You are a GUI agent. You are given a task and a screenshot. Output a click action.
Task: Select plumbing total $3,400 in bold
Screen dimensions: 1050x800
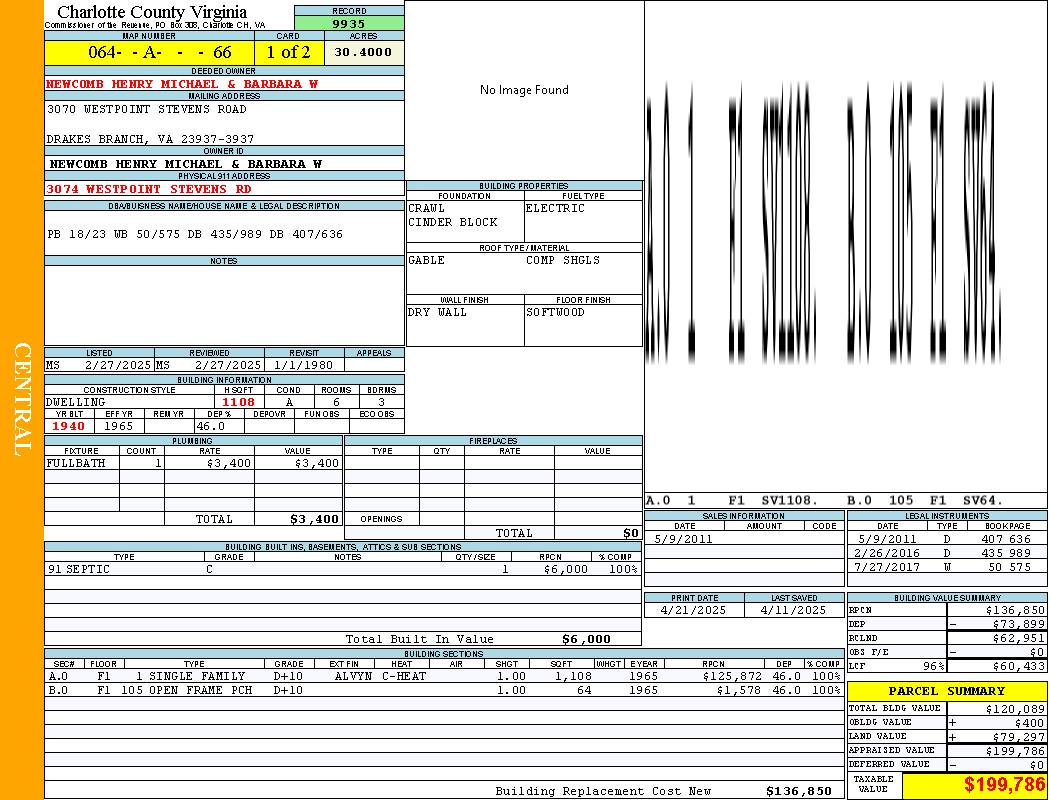(x=314, y=519)
